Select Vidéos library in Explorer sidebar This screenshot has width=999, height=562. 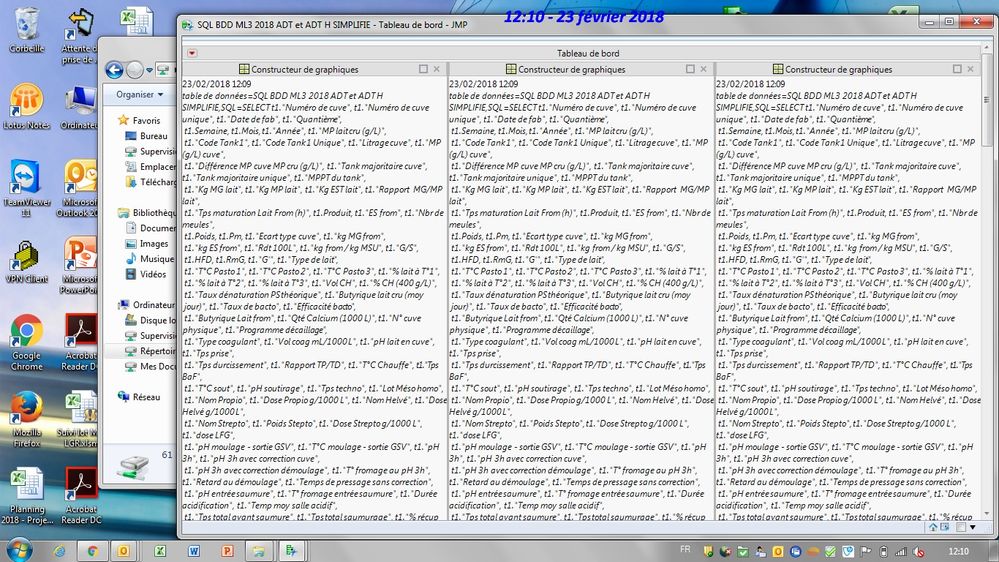146,274
